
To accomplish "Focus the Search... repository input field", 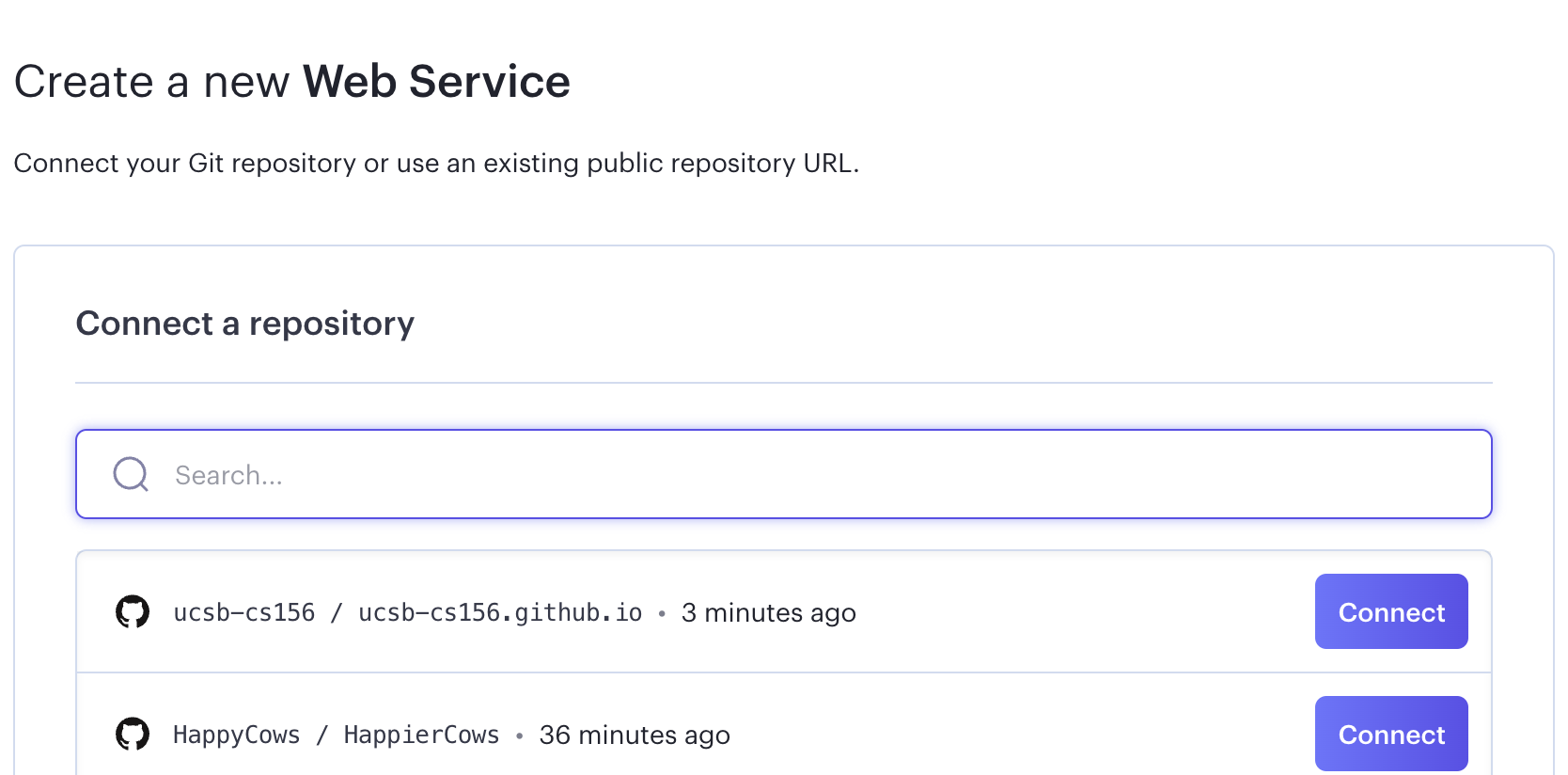I will click(784, 474).
